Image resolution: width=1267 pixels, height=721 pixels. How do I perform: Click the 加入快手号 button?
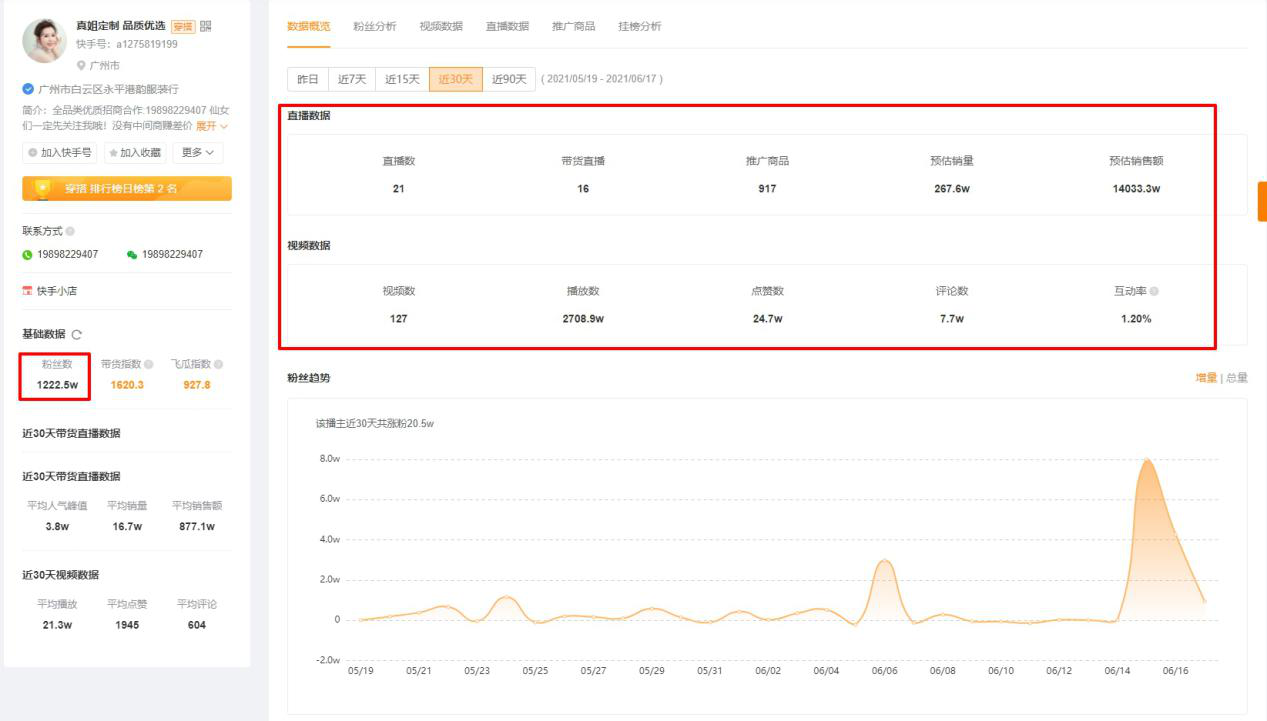click(60, 153)
